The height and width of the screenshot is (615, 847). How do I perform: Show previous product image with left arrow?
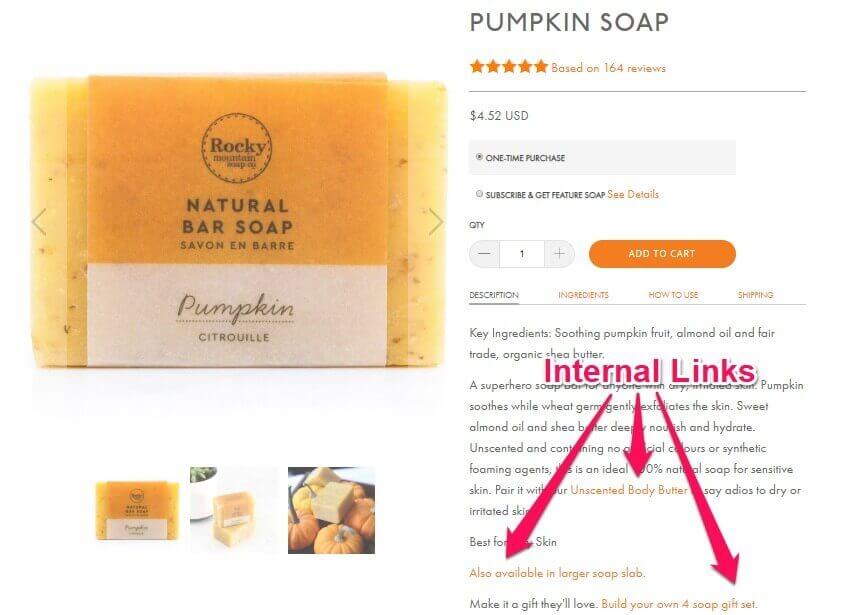tap(39, 221)
